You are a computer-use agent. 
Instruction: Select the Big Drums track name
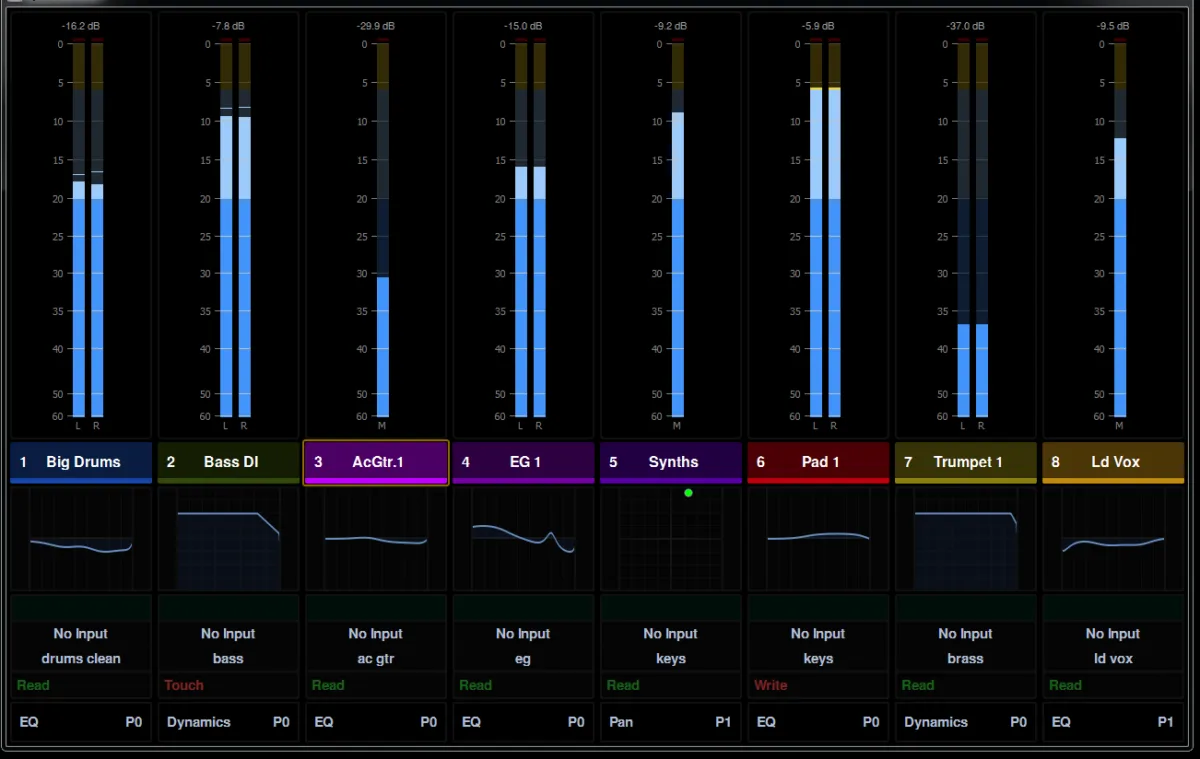pyautogui.click(x=81, y=462)
